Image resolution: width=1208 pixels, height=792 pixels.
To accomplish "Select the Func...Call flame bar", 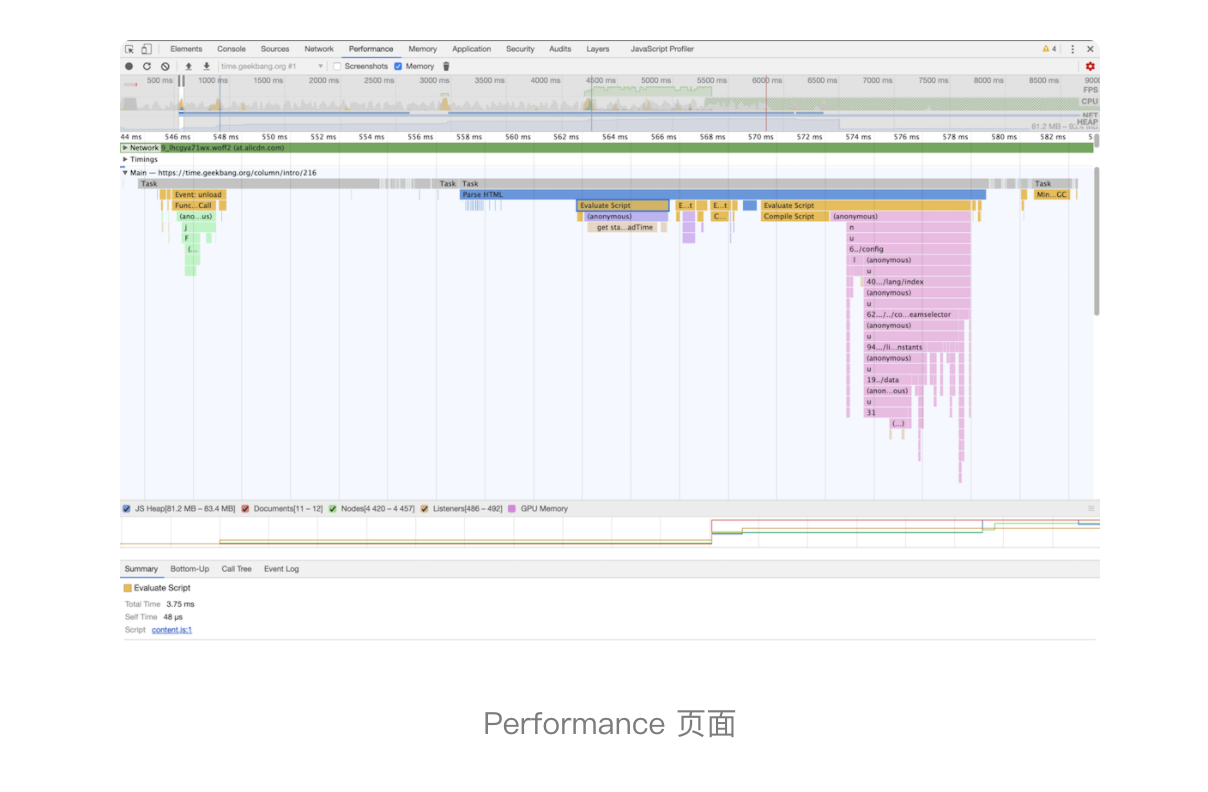I will point(194,205).
